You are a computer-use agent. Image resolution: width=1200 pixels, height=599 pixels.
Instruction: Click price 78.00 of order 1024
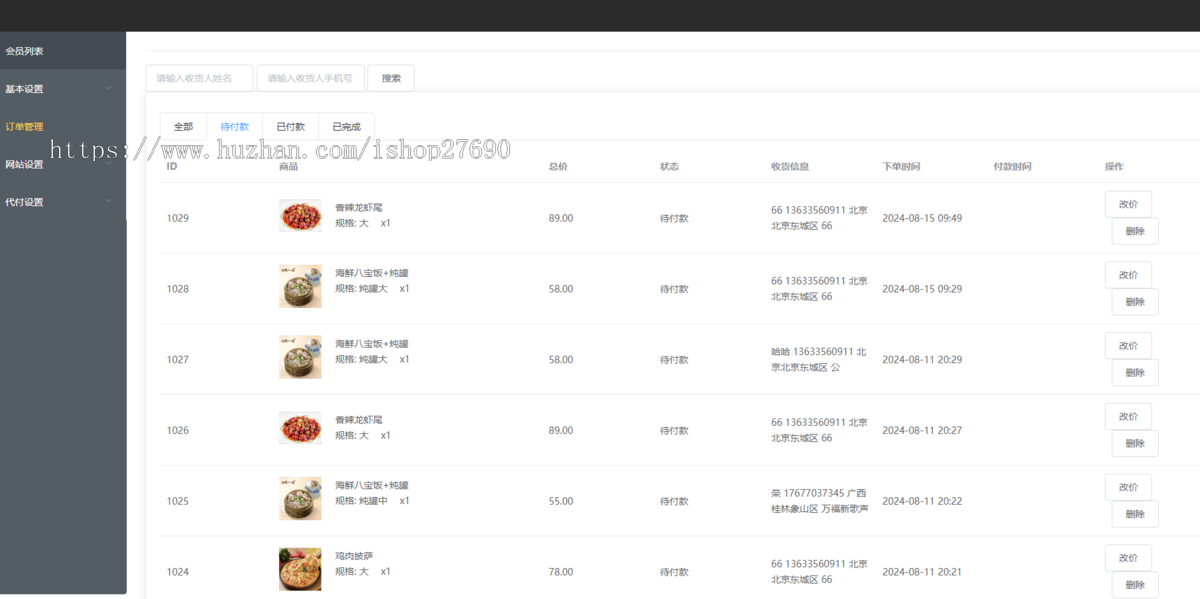point(561,572)
